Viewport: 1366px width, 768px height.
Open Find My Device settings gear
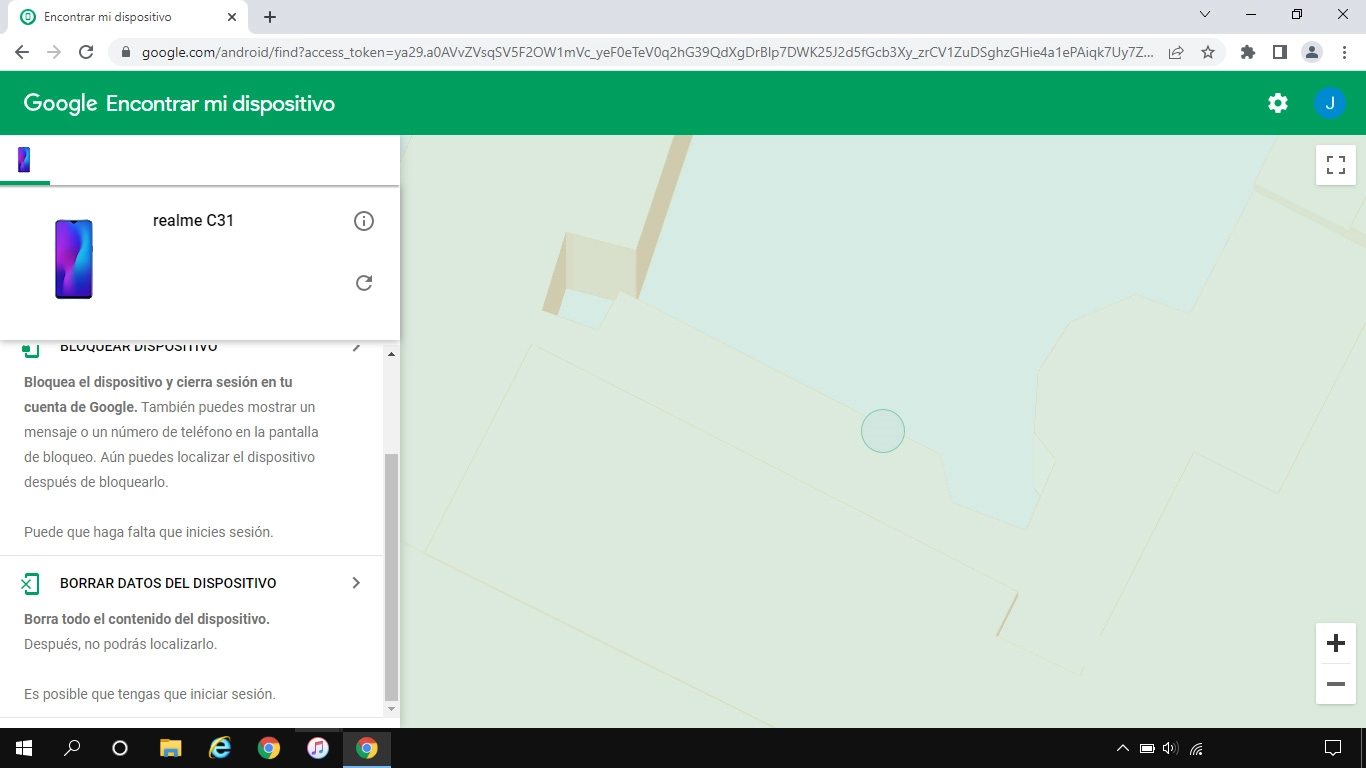(x=1278, y=102)
